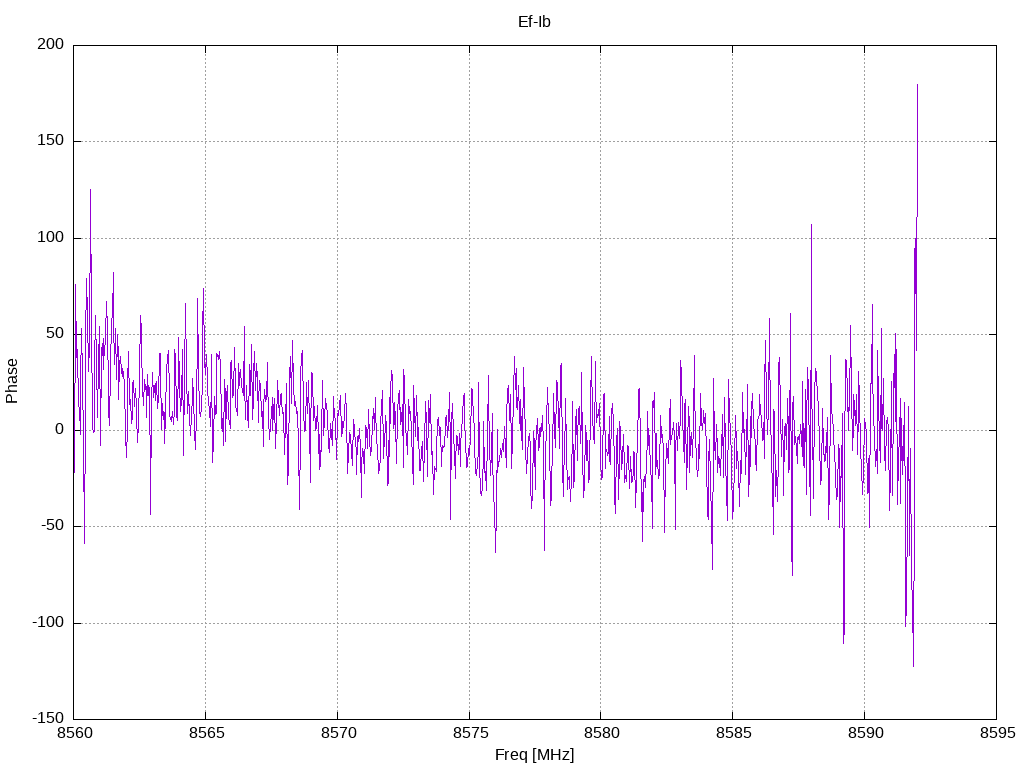This screenshot has width=1024, height=768.
Task: Click the Freq [MHz] x-axis label
Action: click(x=534, y=755)
